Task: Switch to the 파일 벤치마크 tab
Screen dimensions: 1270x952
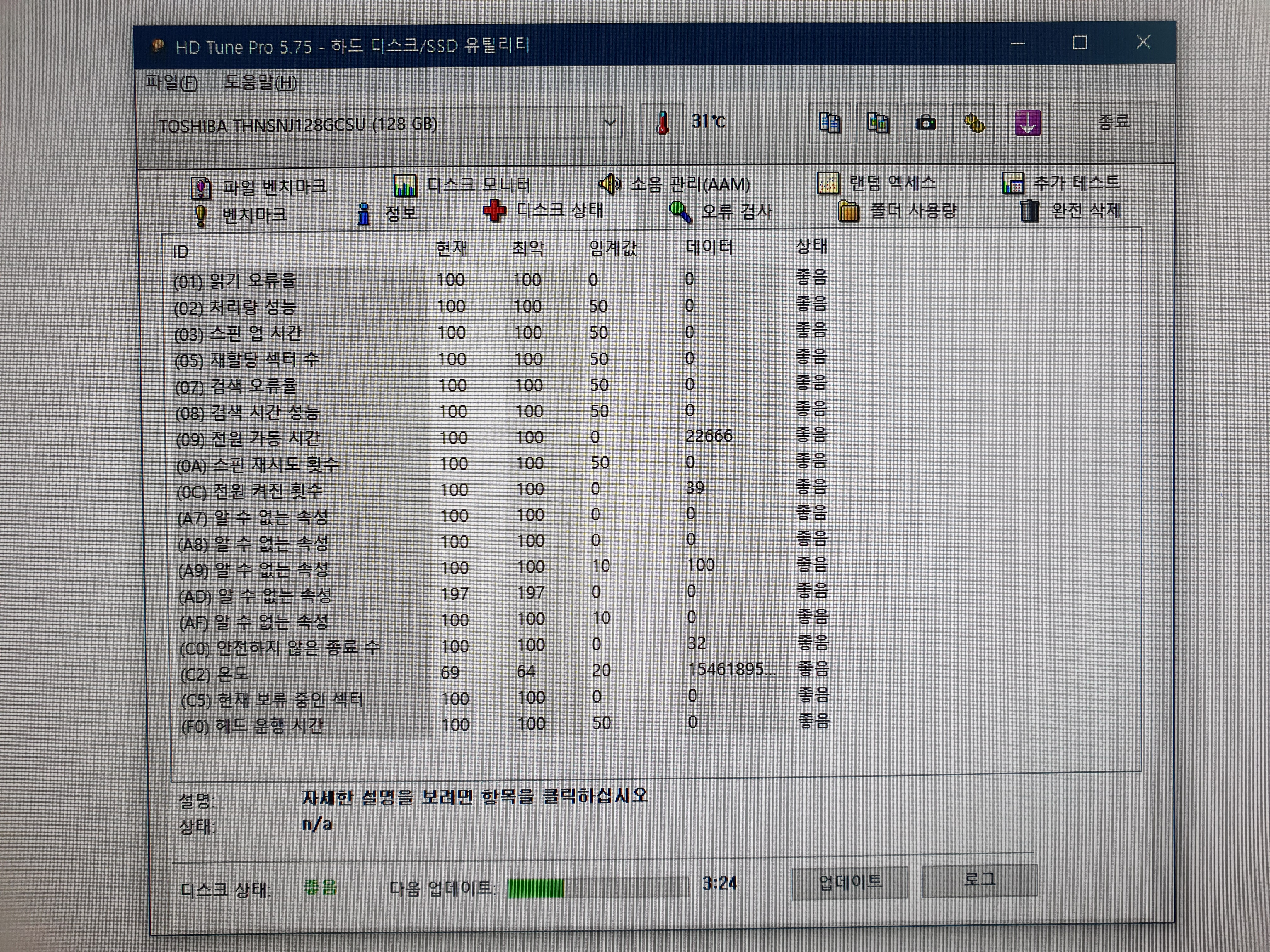Action: coord(258,187)
